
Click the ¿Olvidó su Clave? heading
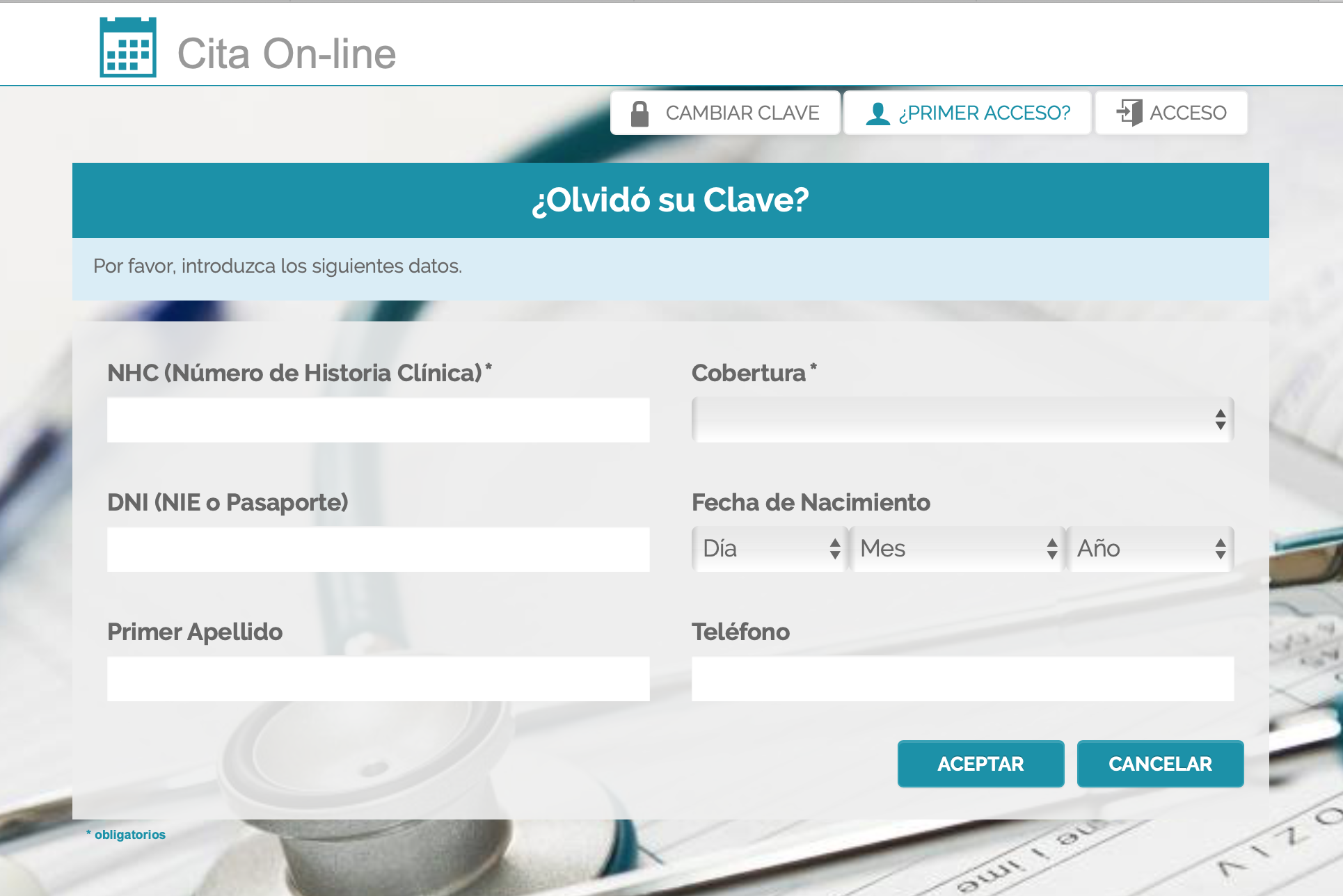coord(671,200)
